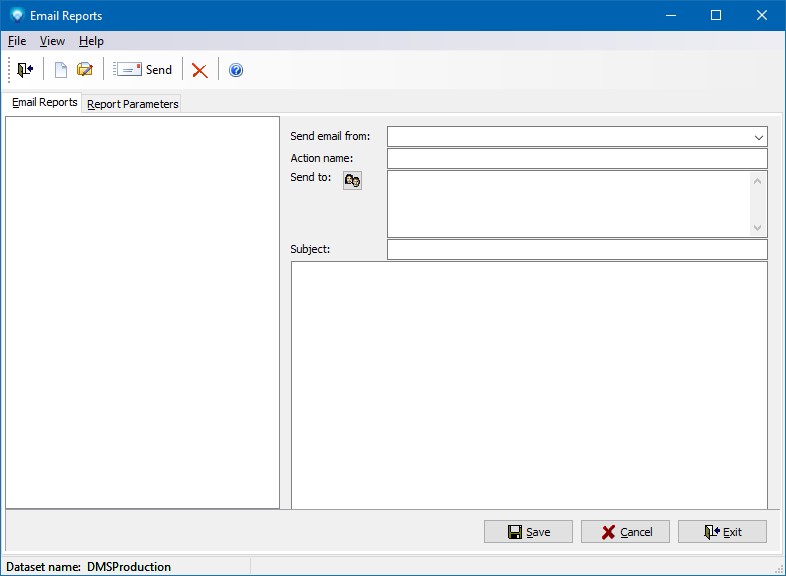This screenshot has height=576, width=786.
Task: Open the recipient picker icon beside Send to
Action: (352, 180)
